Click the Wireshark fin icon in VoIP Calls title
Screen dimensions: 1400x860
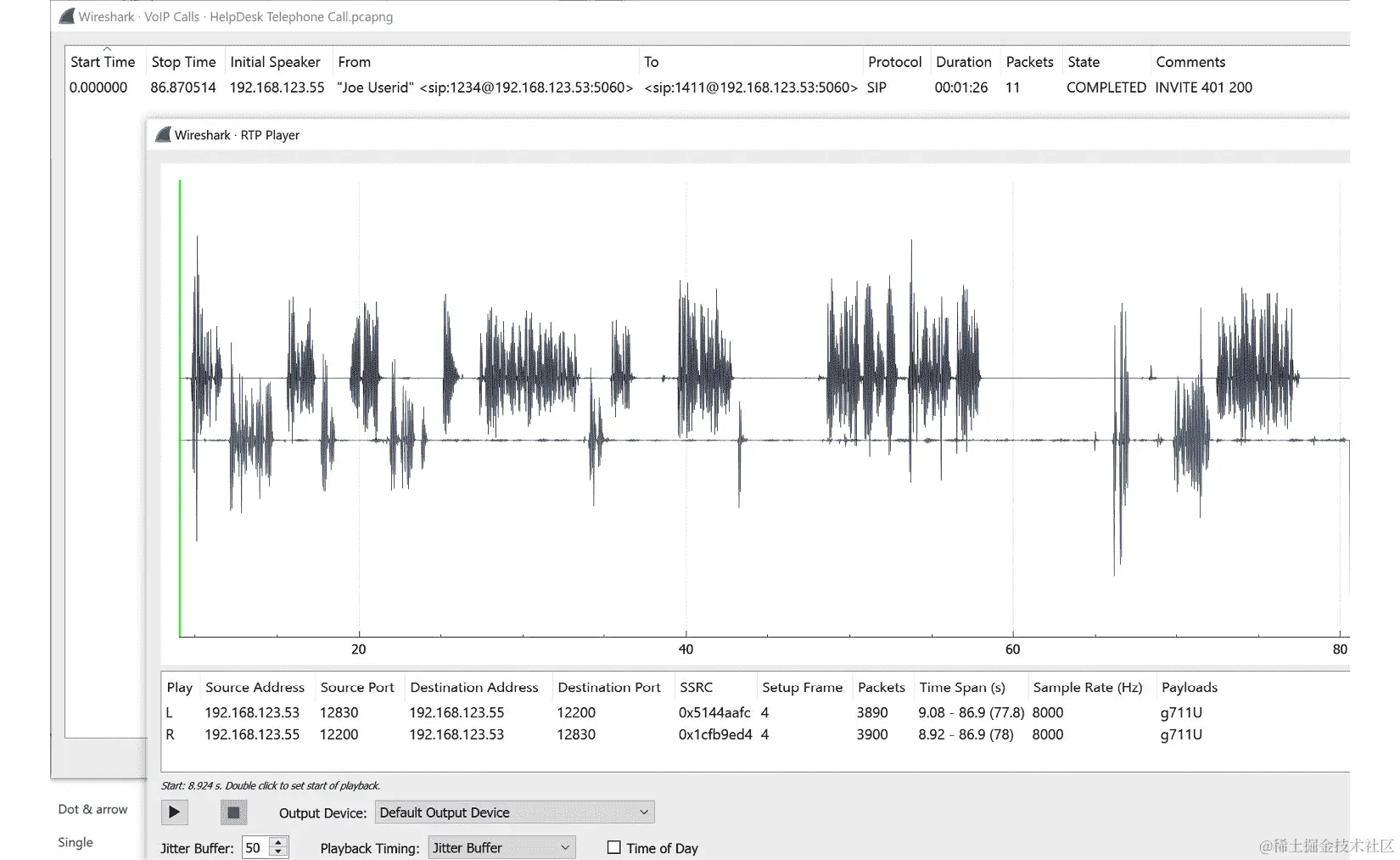66,16
